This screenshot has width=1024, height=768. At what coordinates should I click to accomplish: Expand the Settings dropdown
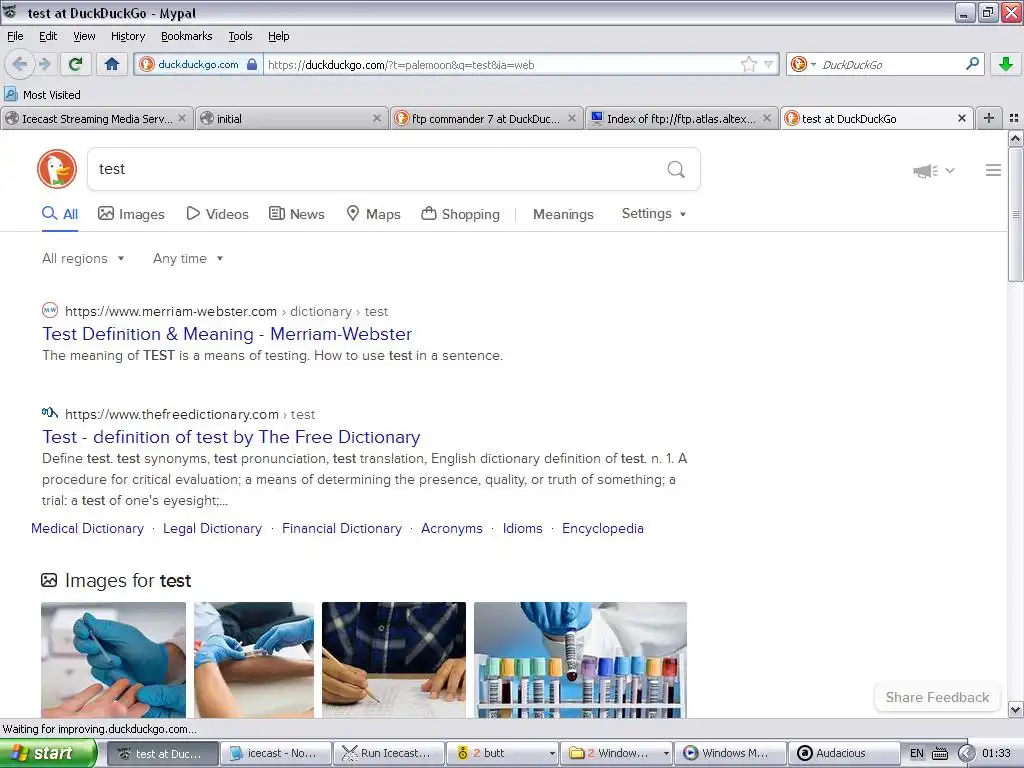(654, 214)
